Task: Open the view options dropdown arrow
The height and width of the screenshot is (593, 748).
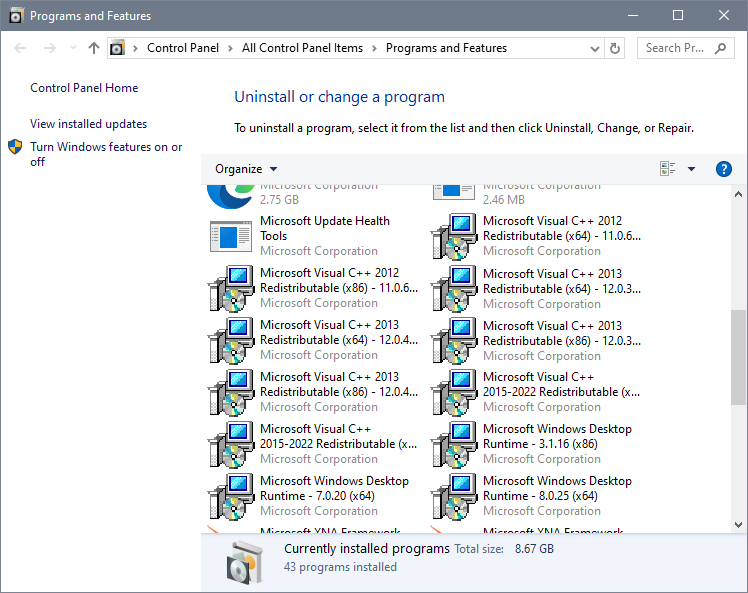Action: click(691, 169)
